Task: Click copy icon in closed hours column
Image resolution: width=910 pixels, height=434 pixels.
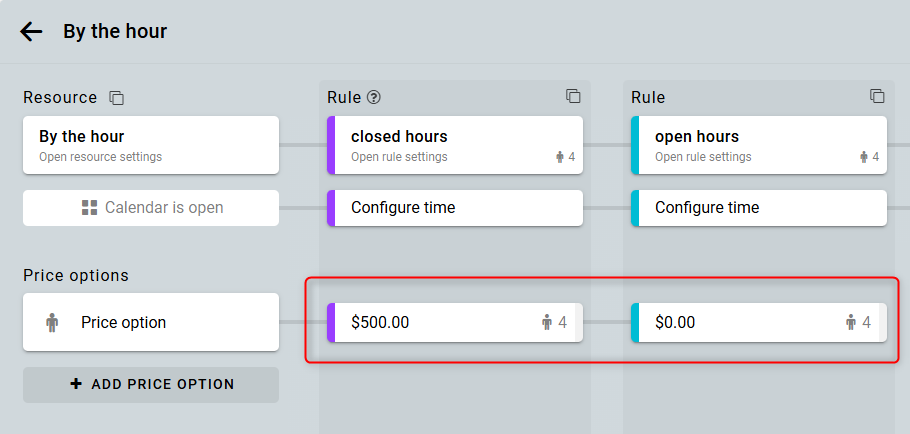Action: coord(573,97)
